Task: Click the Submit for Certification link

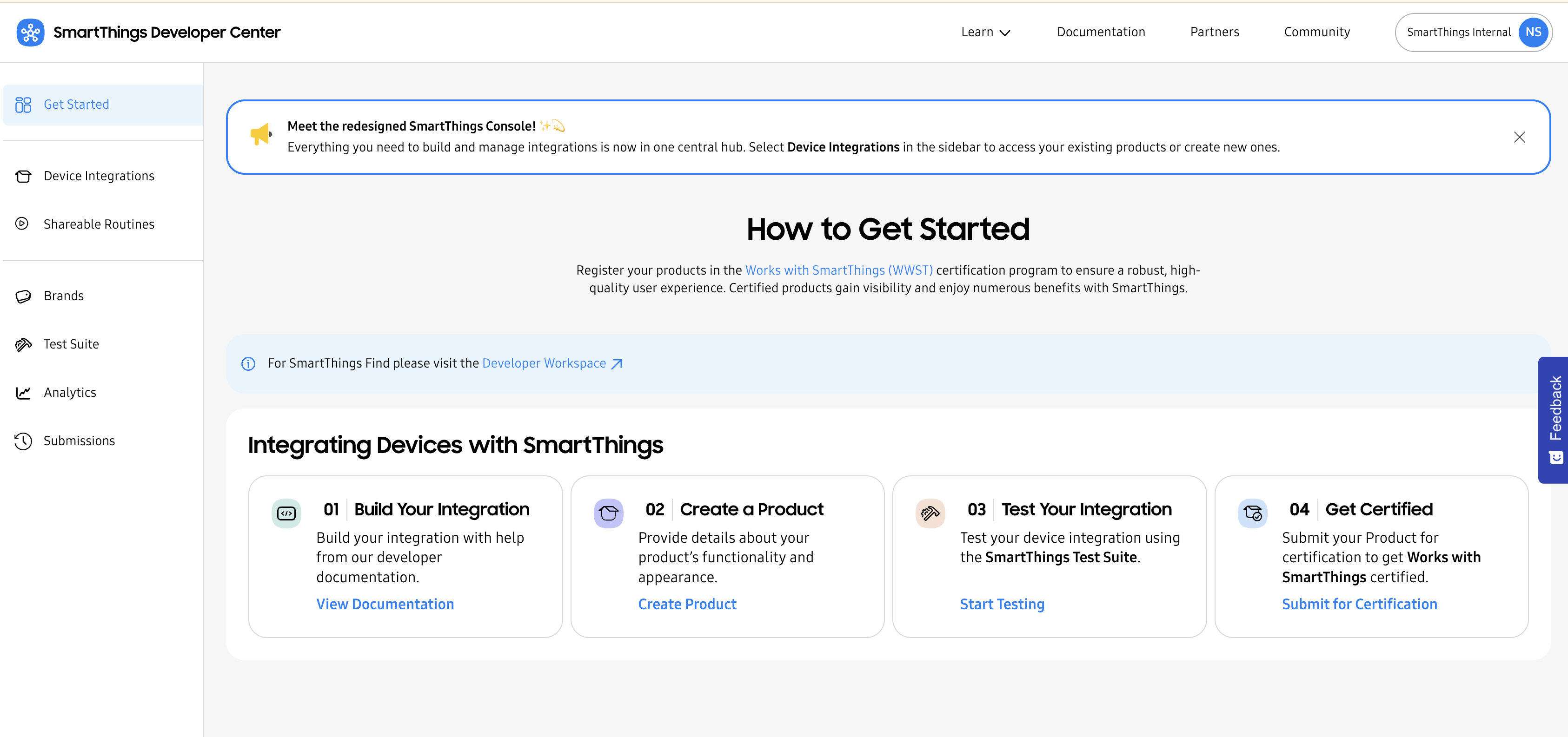Action: pyautogui.click(x=1359, y=605)
